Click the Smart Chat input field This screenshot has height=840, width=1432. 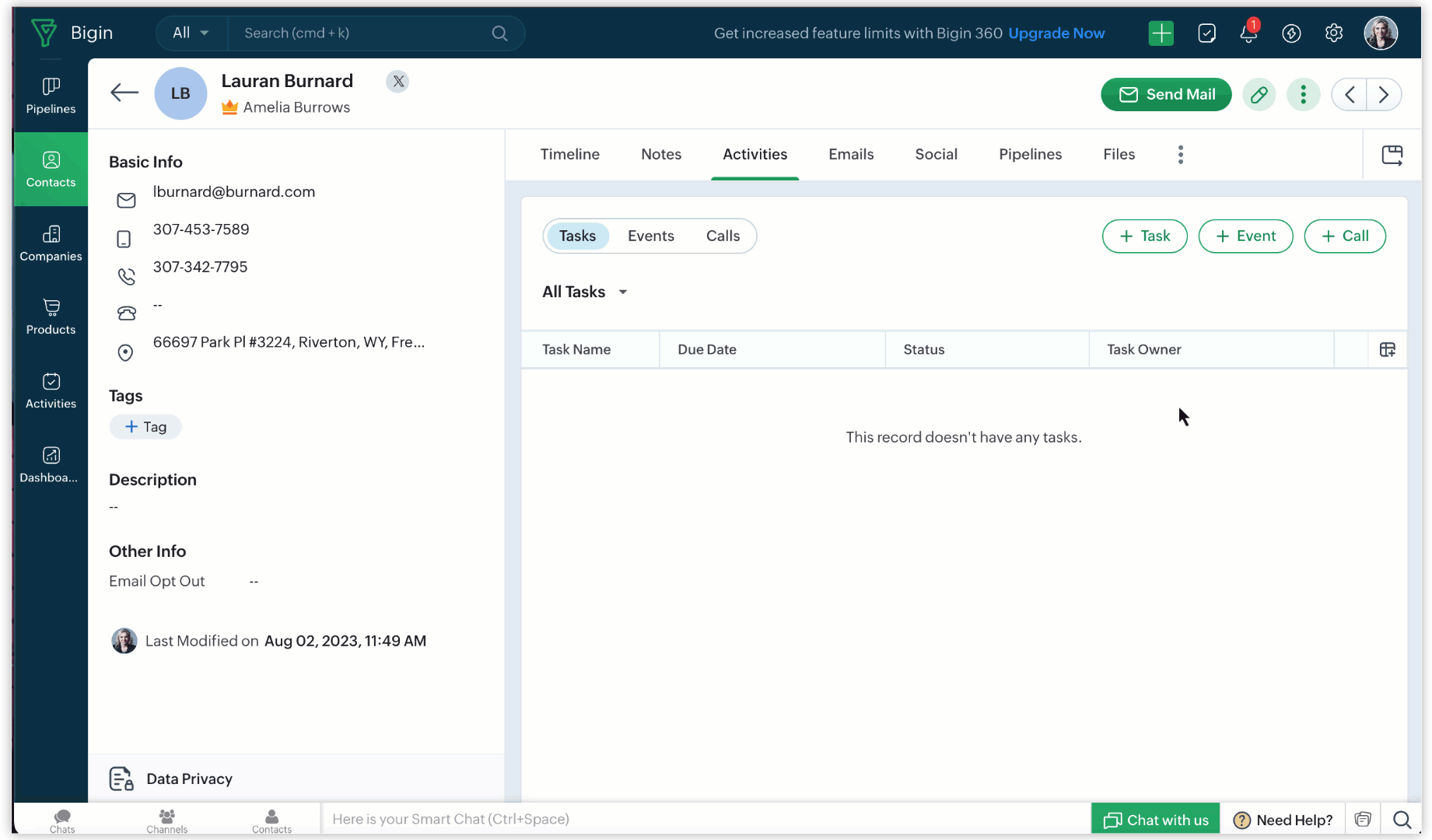705,819
